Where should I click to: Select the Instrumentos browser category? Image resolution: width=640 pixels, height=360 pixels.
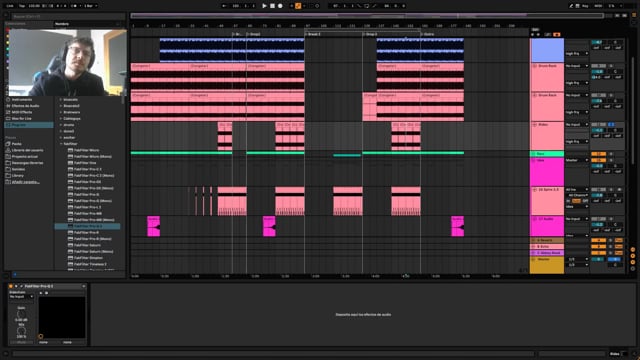[22, 100]
